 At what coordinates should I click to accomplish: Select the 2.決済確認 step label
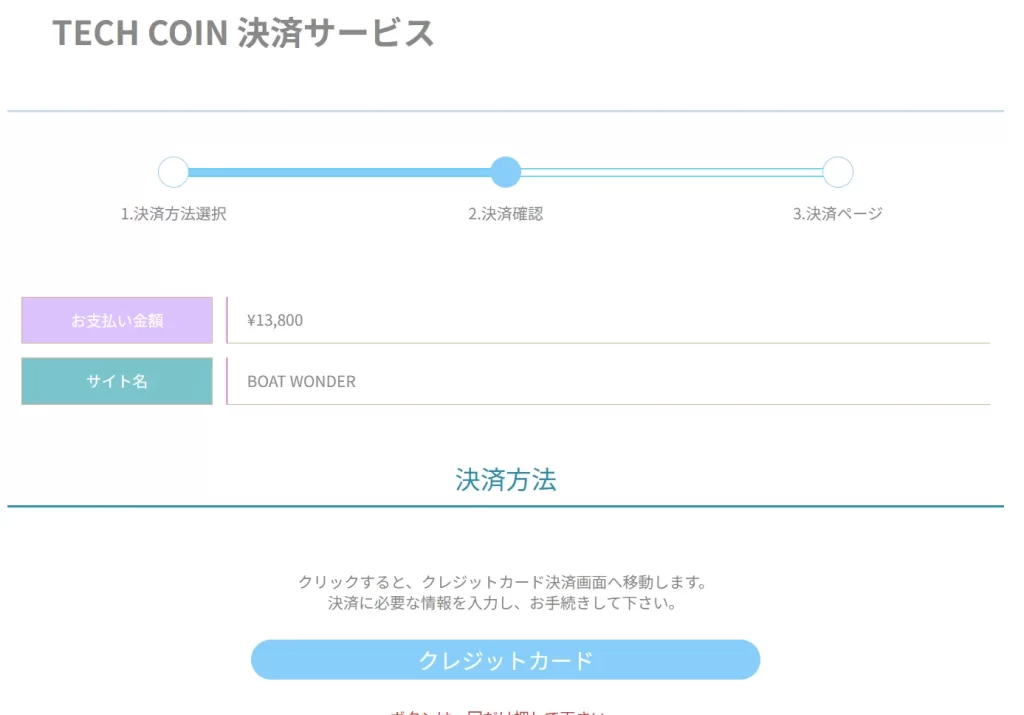coord(505,213)
